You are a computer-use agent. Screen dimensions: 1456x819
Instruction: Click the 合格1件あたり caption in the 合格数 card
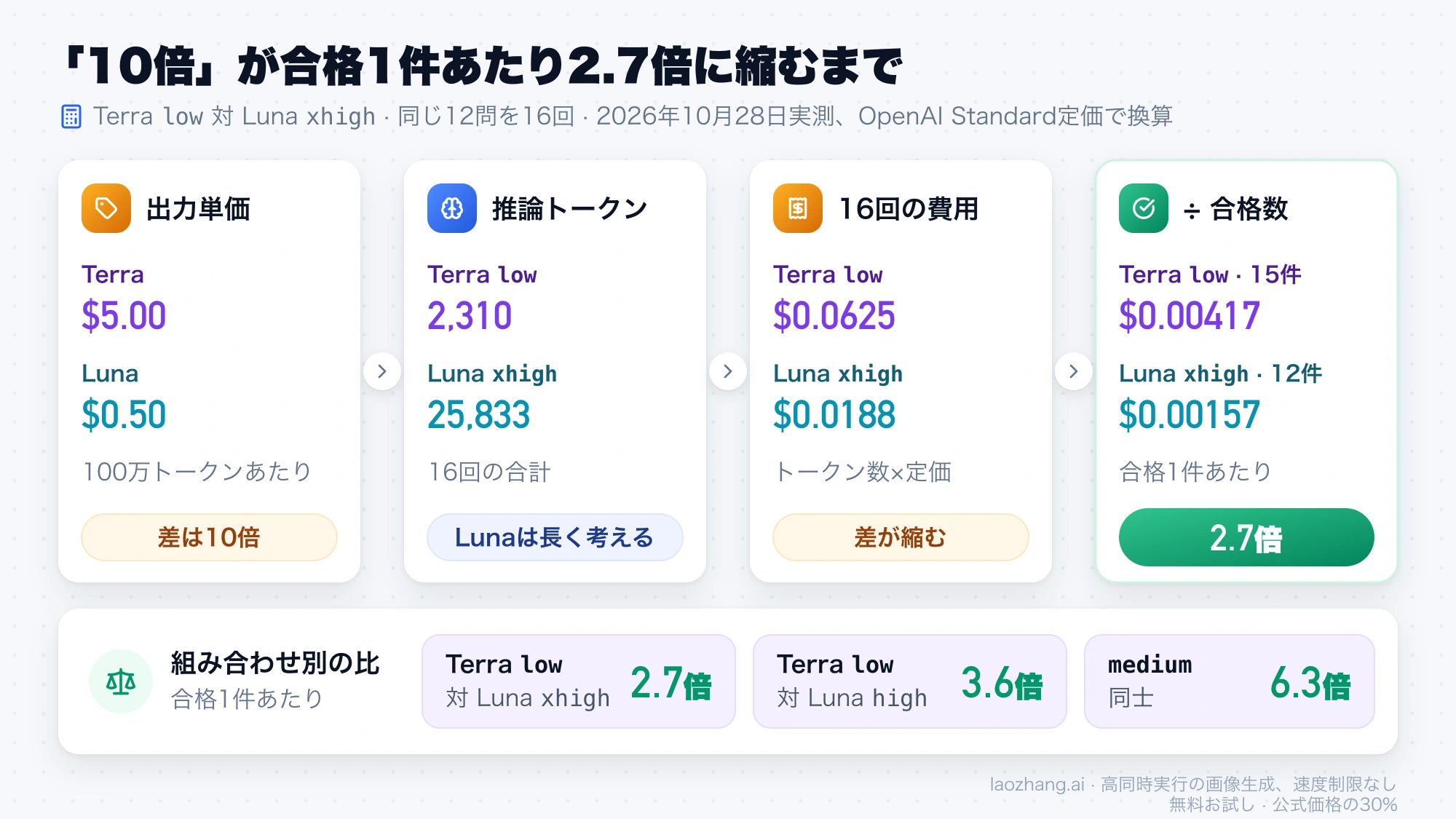1195,472
